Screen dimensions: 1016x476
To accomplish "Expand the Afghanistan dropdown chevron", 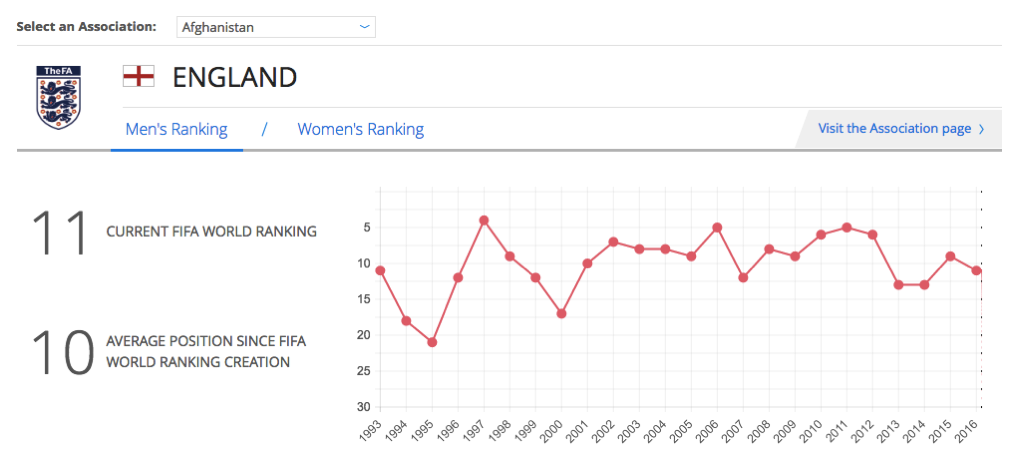I will [x=364, y=27].
